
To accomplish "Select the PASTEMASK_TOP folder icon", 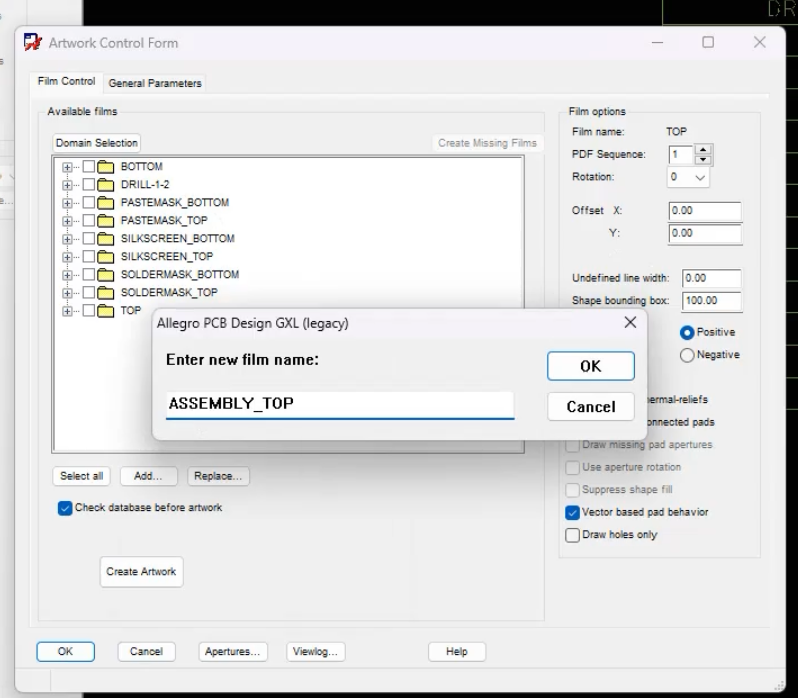I will tap(105, 221).
